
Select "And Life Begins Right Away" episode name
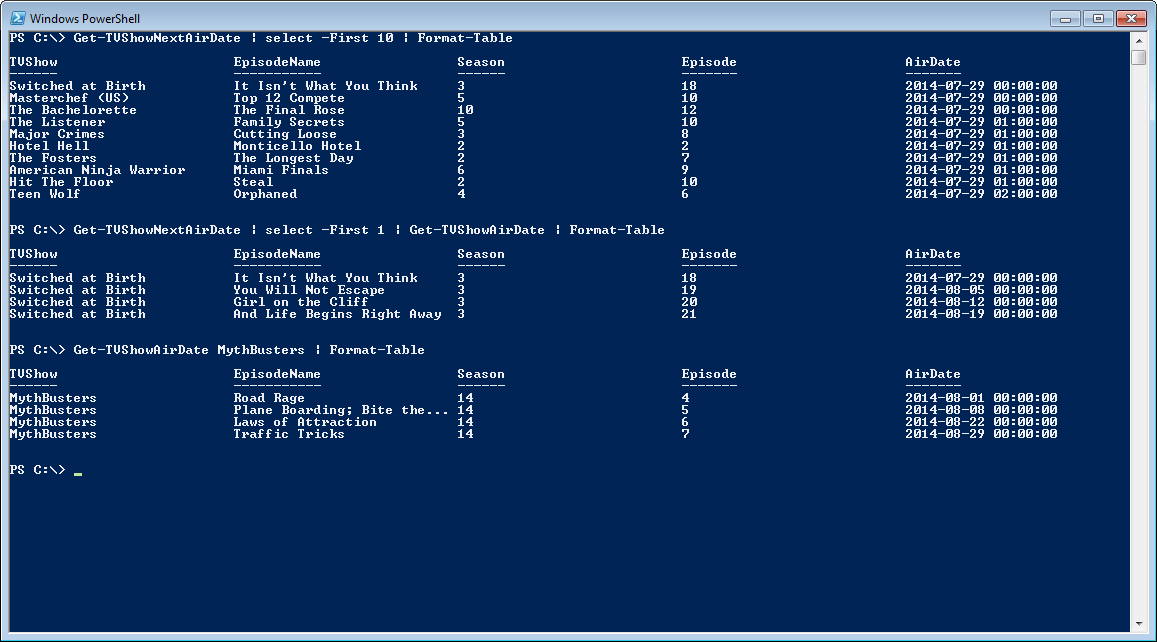337,314
